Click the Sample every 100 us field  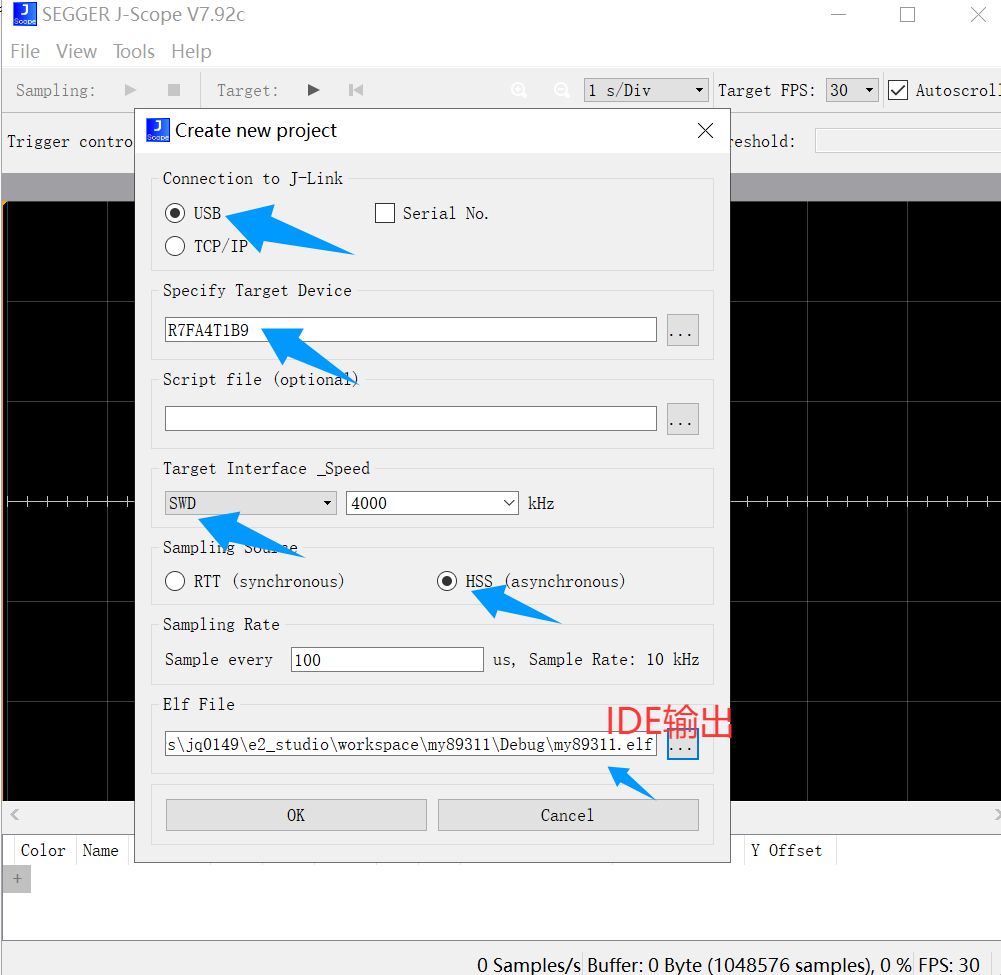[387, 660]
